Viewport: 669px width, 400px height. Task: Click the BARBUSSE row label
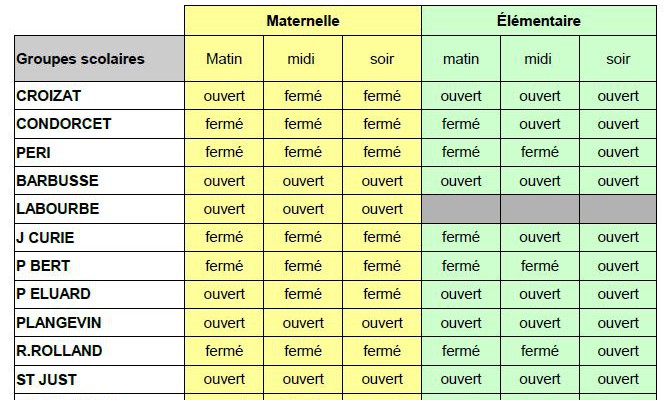[99, 180]
